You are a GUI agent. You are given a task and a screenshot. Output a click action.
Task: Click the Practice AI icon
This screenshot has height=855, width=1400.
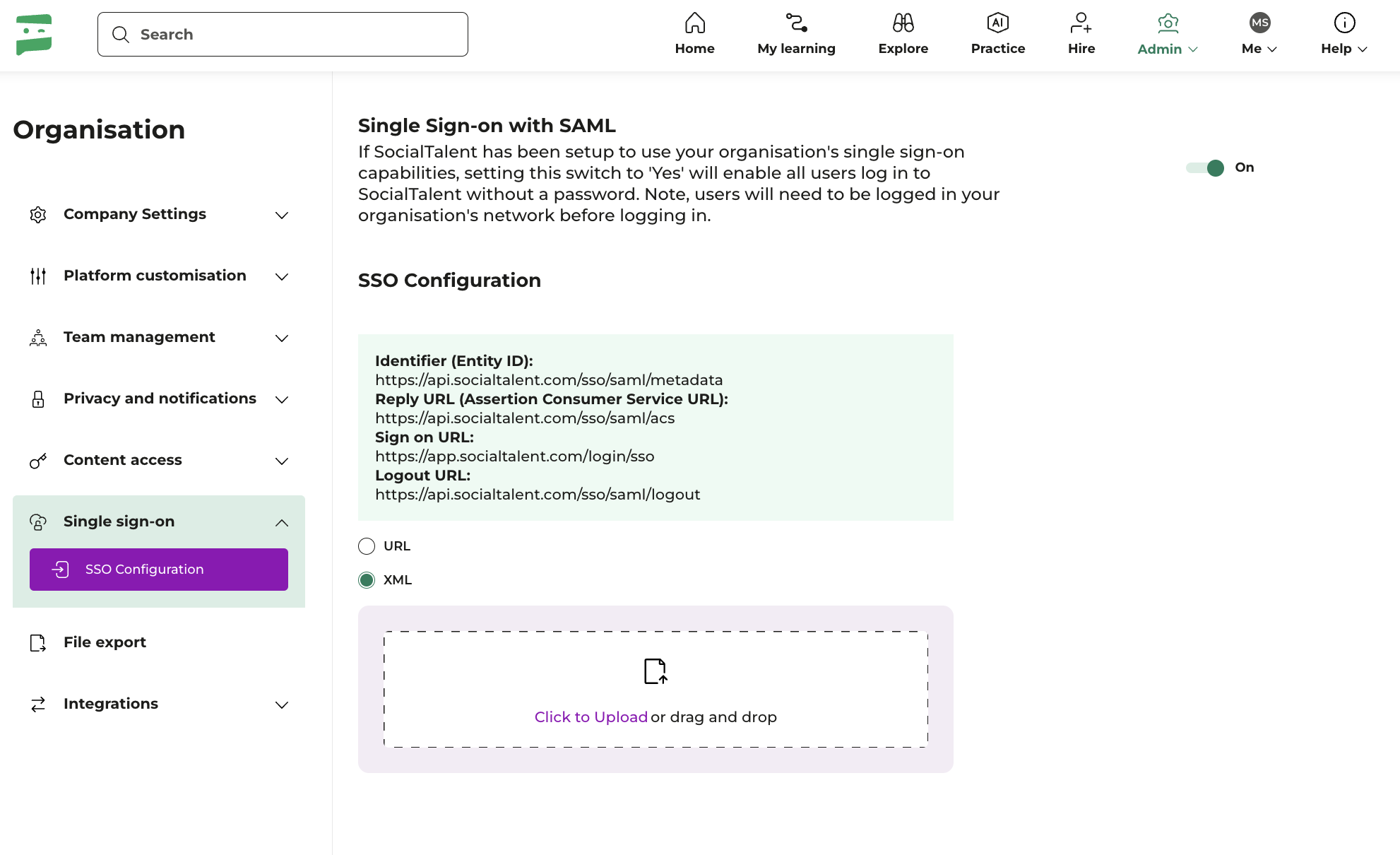tap(997, 23)
